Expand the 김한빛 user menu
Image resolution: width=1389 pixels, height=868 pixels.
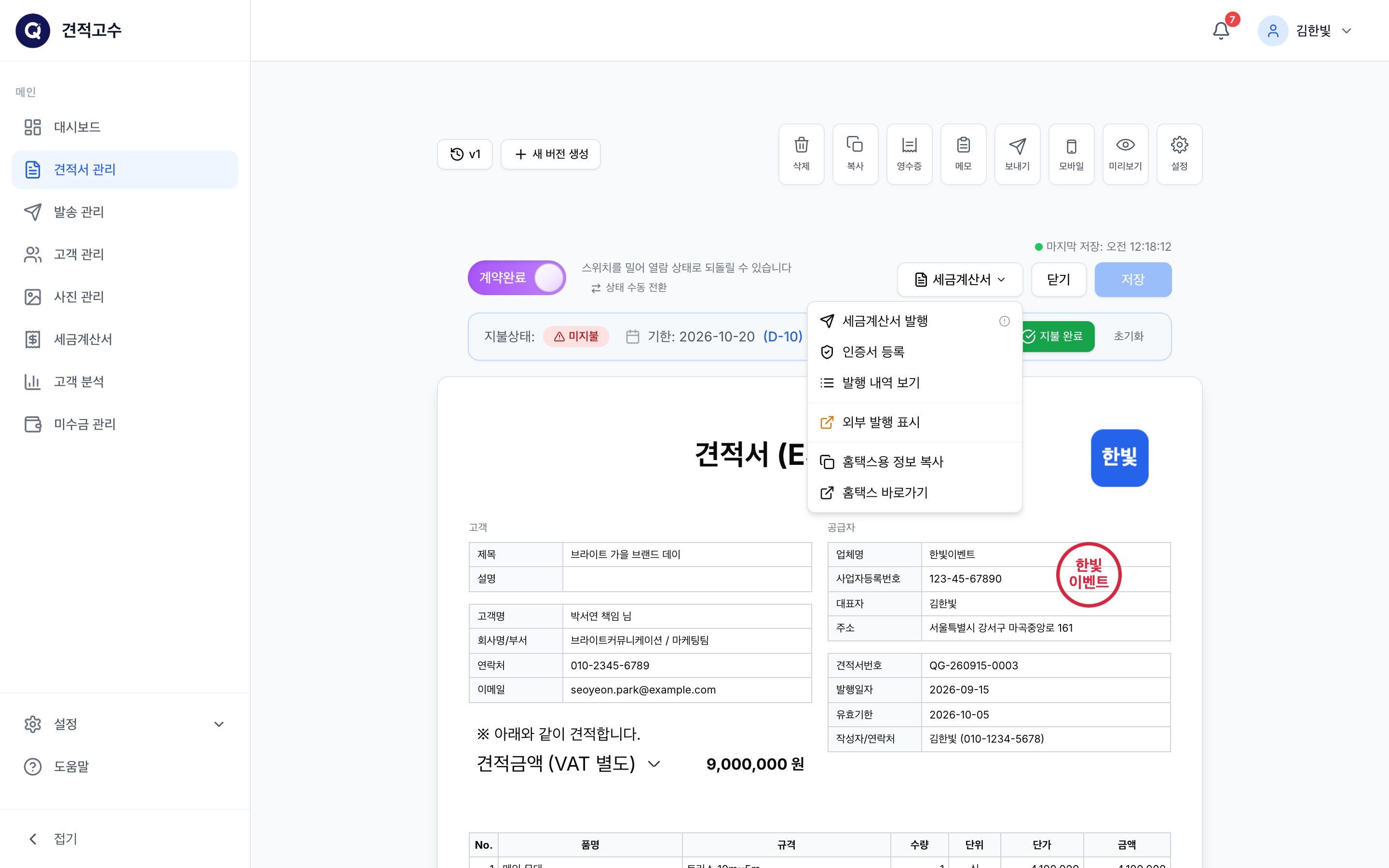coord(1306,30)
